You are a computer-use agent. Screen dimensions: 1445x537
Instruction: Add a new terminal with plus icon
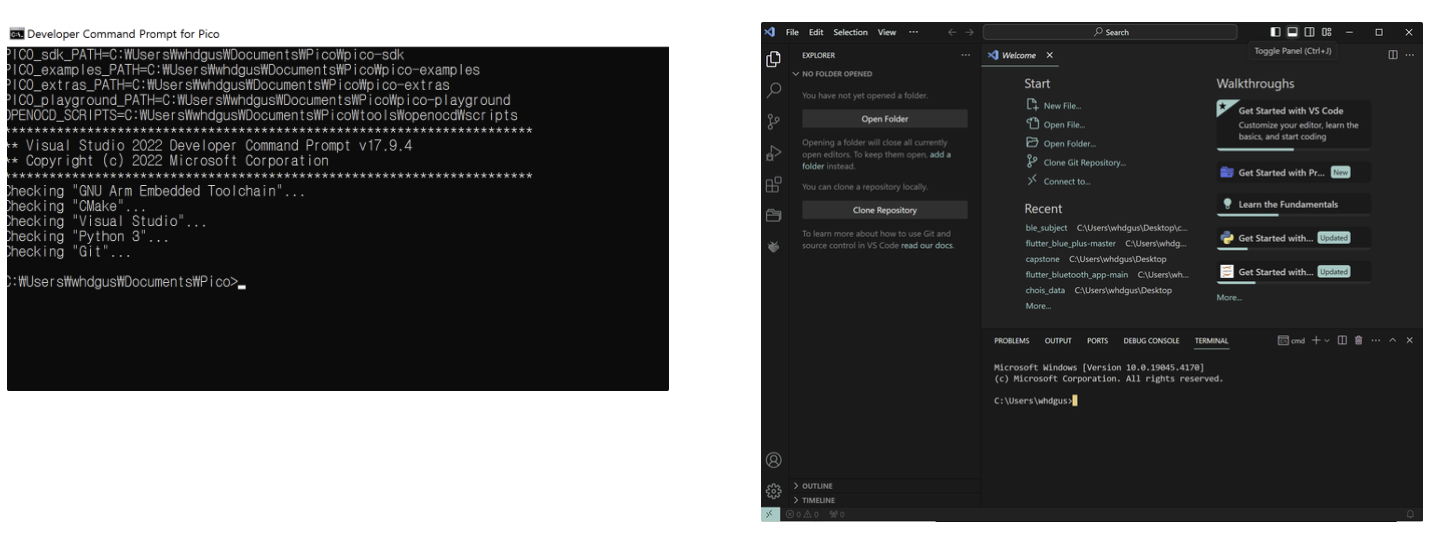pos(1316,341)
